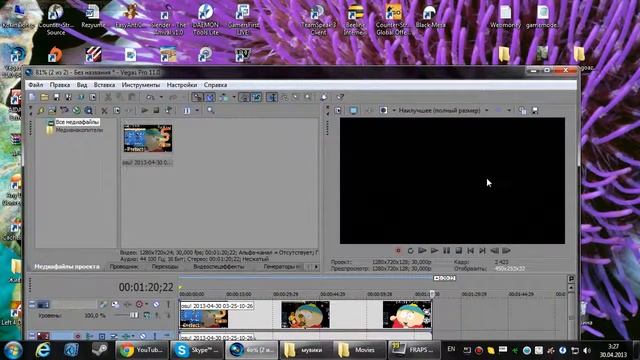Open the Правка menu
This screenshot has height=360, width=640.
[60, 85]
